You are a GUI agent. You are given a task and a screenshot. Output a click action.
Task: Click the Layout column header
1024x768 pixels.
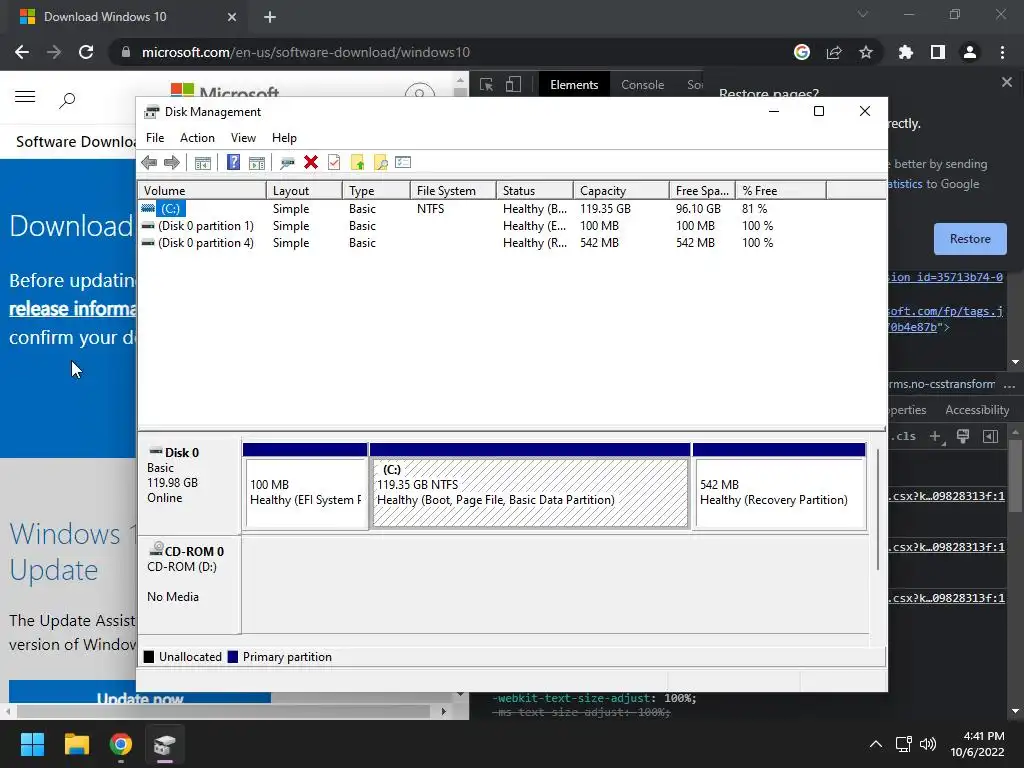(304, 191)
